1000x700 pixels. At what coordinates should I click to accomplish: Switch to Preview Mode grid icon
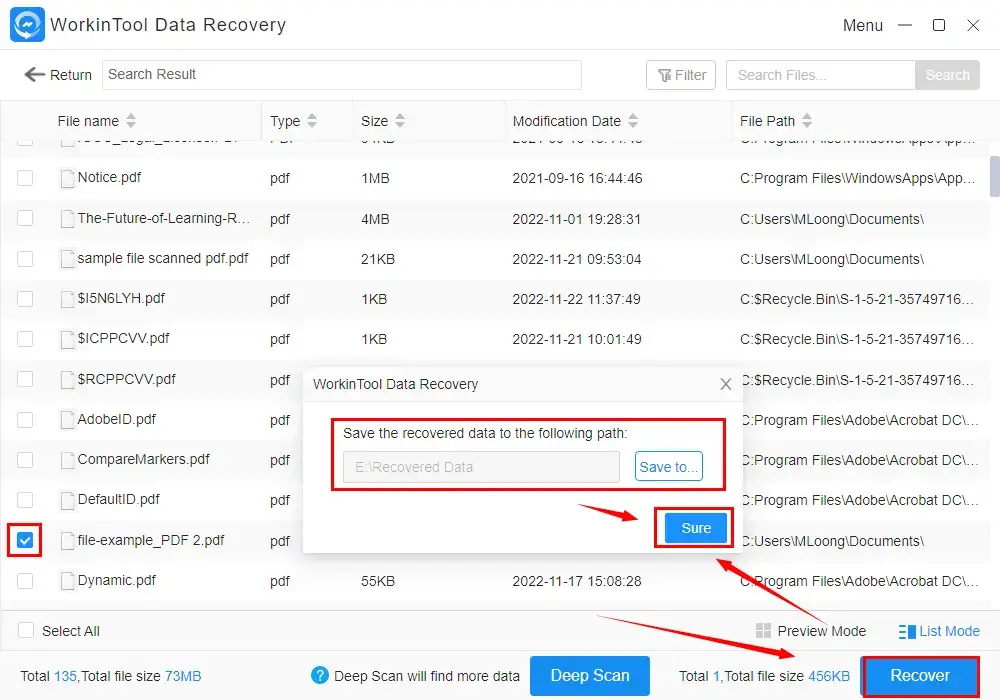click(x=763, y=631)
